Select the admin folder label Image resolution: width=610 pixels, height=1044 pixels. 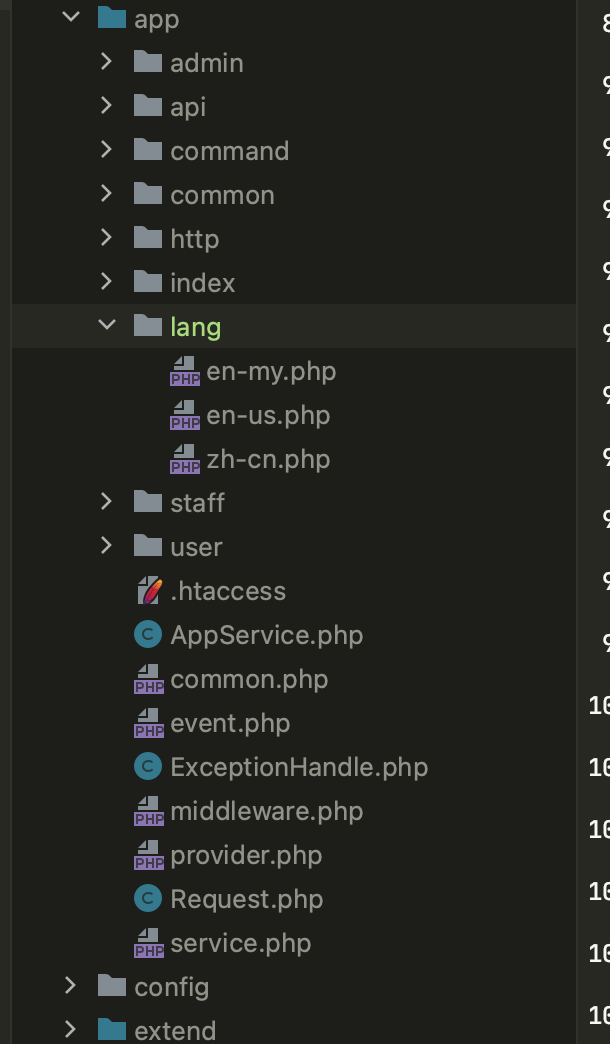tap(206, 63)
